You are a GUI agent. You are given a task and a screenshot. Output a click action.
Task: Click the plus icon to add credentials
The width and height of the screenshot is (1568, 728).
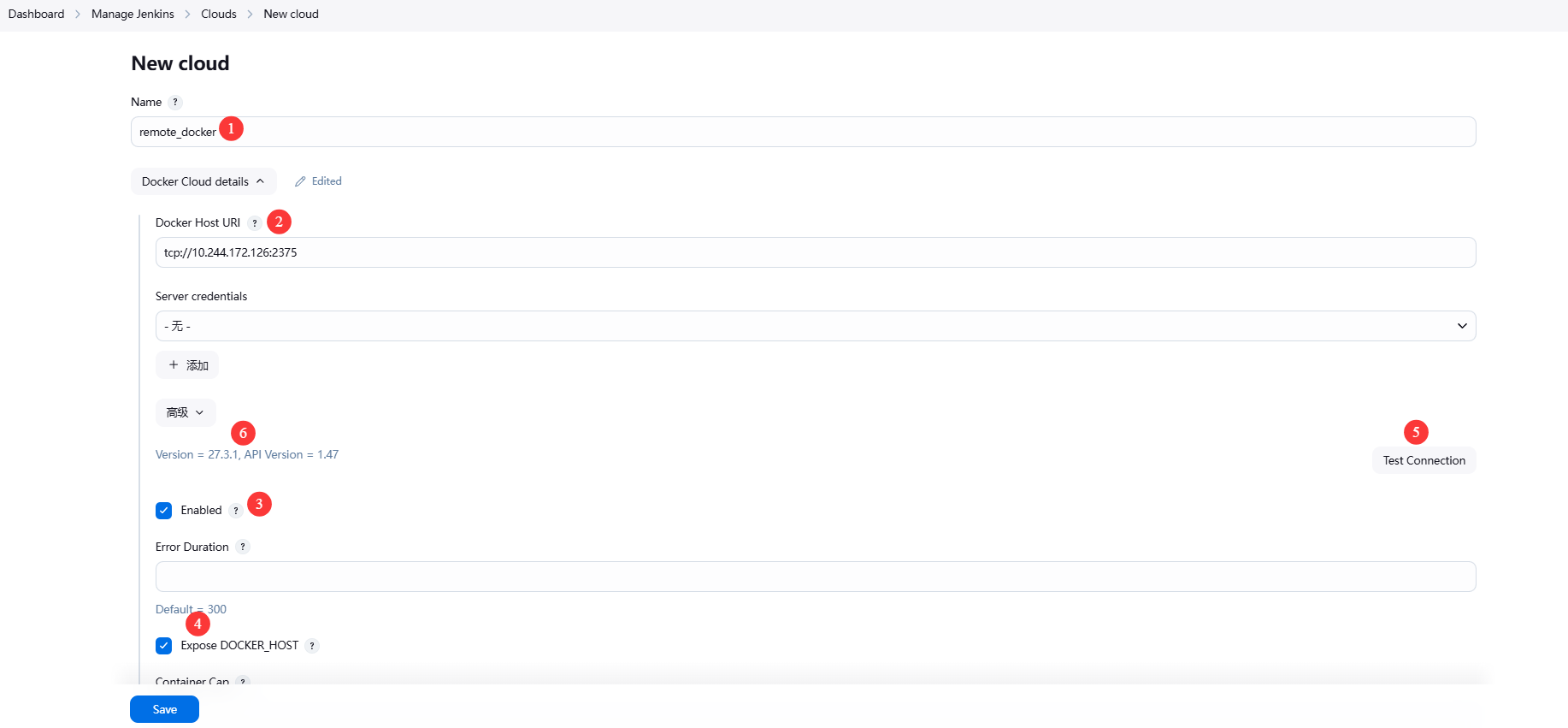174,365
